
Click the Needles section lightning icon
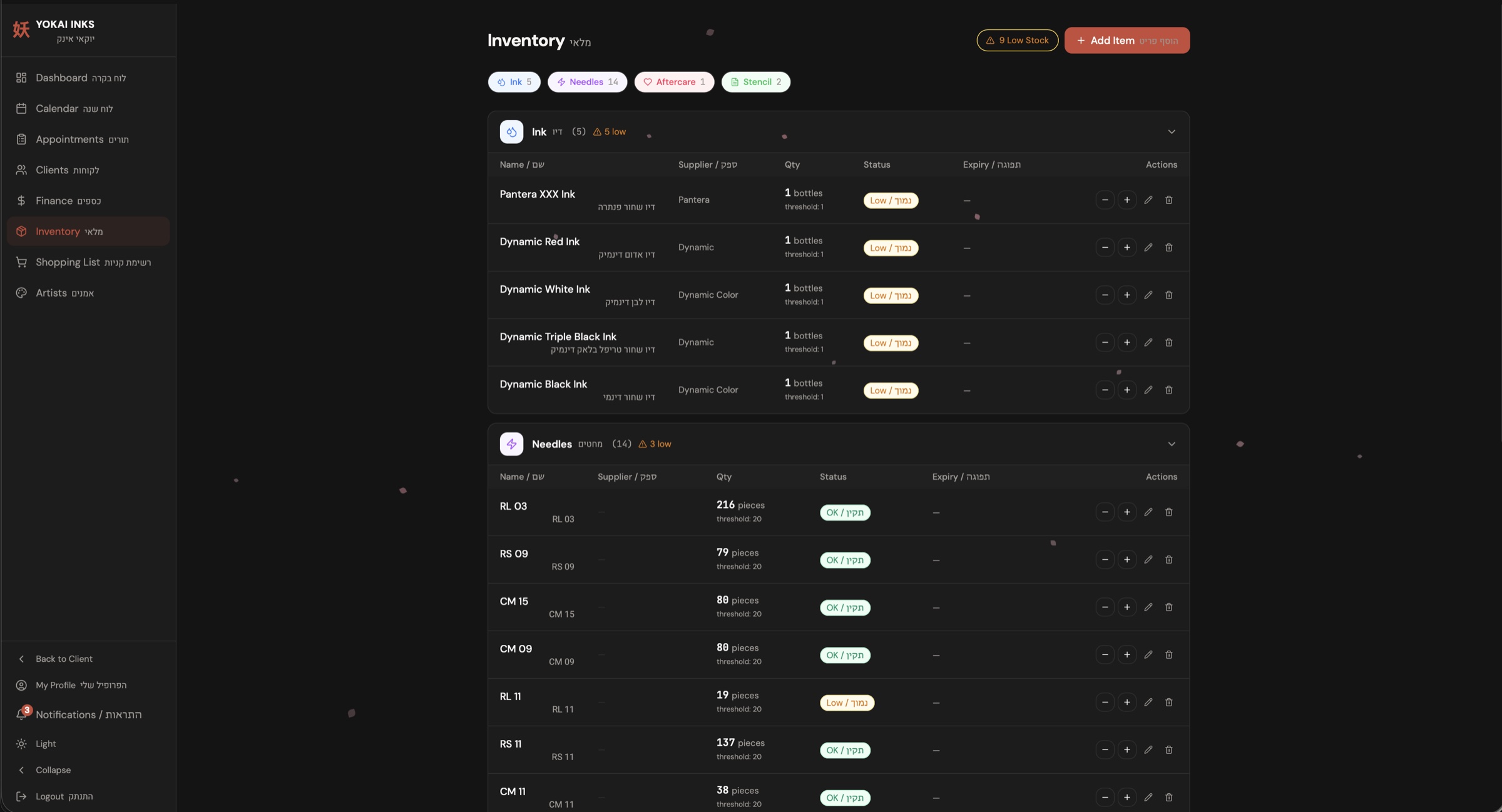coord(511,444)
